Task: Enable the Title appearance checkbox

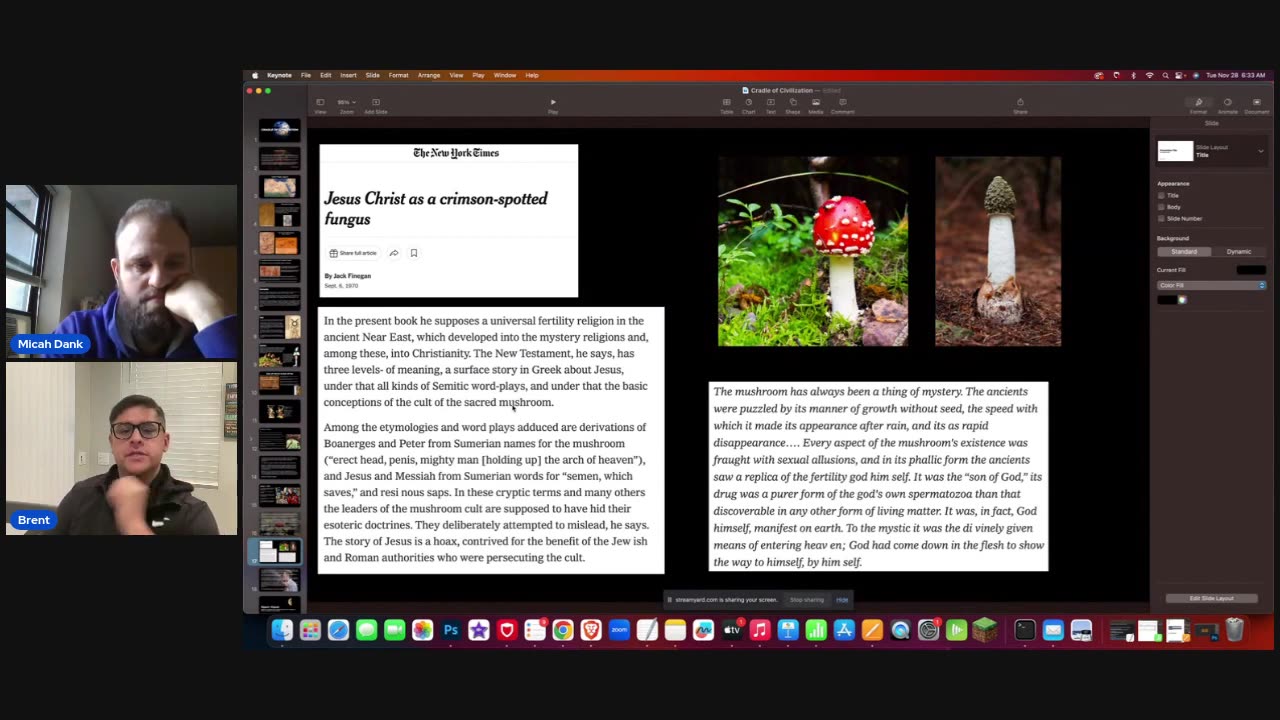Action: tap(1161, 195)
